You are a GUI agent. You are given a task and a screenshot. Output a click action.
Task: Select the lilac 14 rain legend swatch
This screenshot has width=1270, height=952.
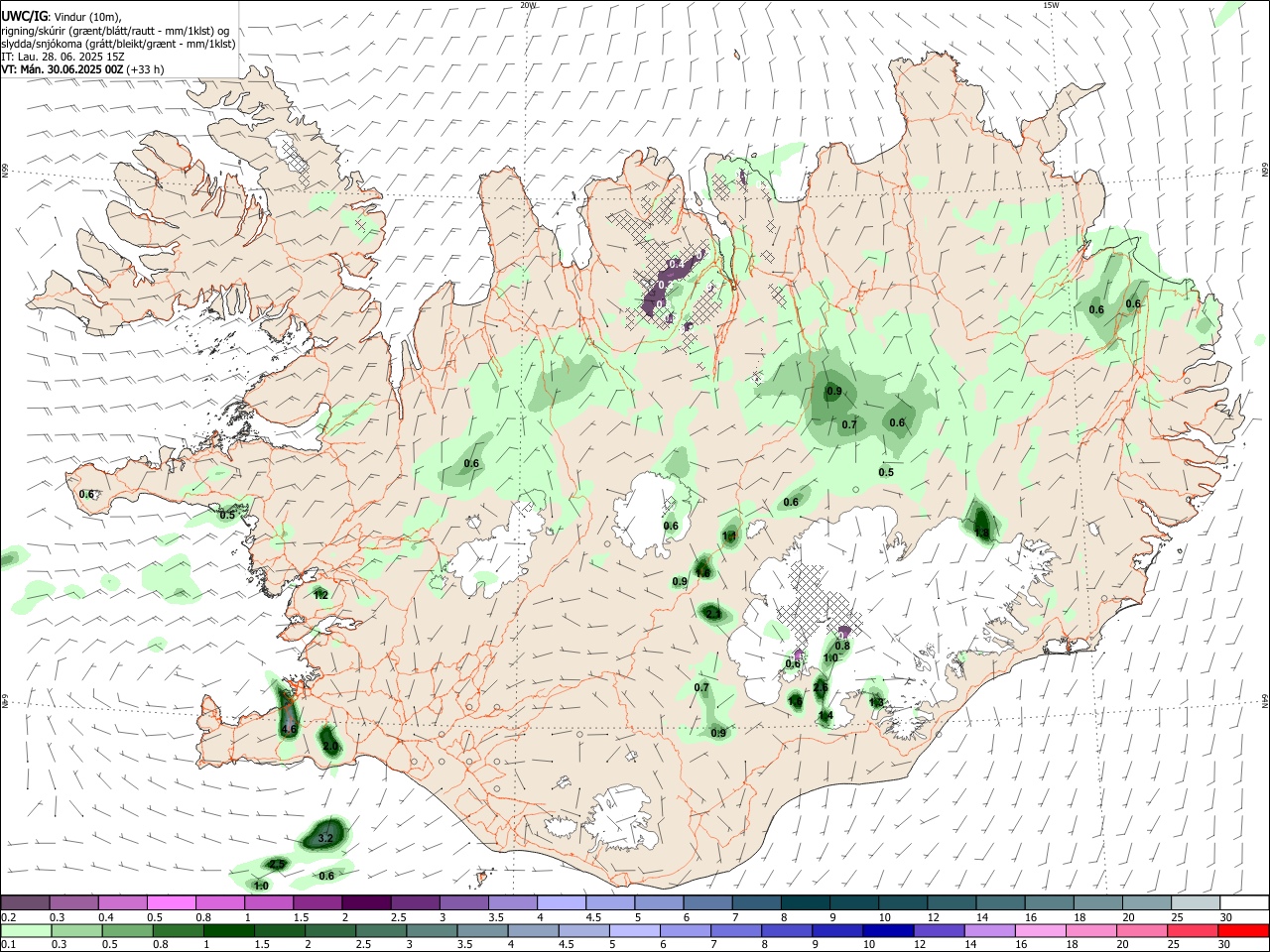990,930
